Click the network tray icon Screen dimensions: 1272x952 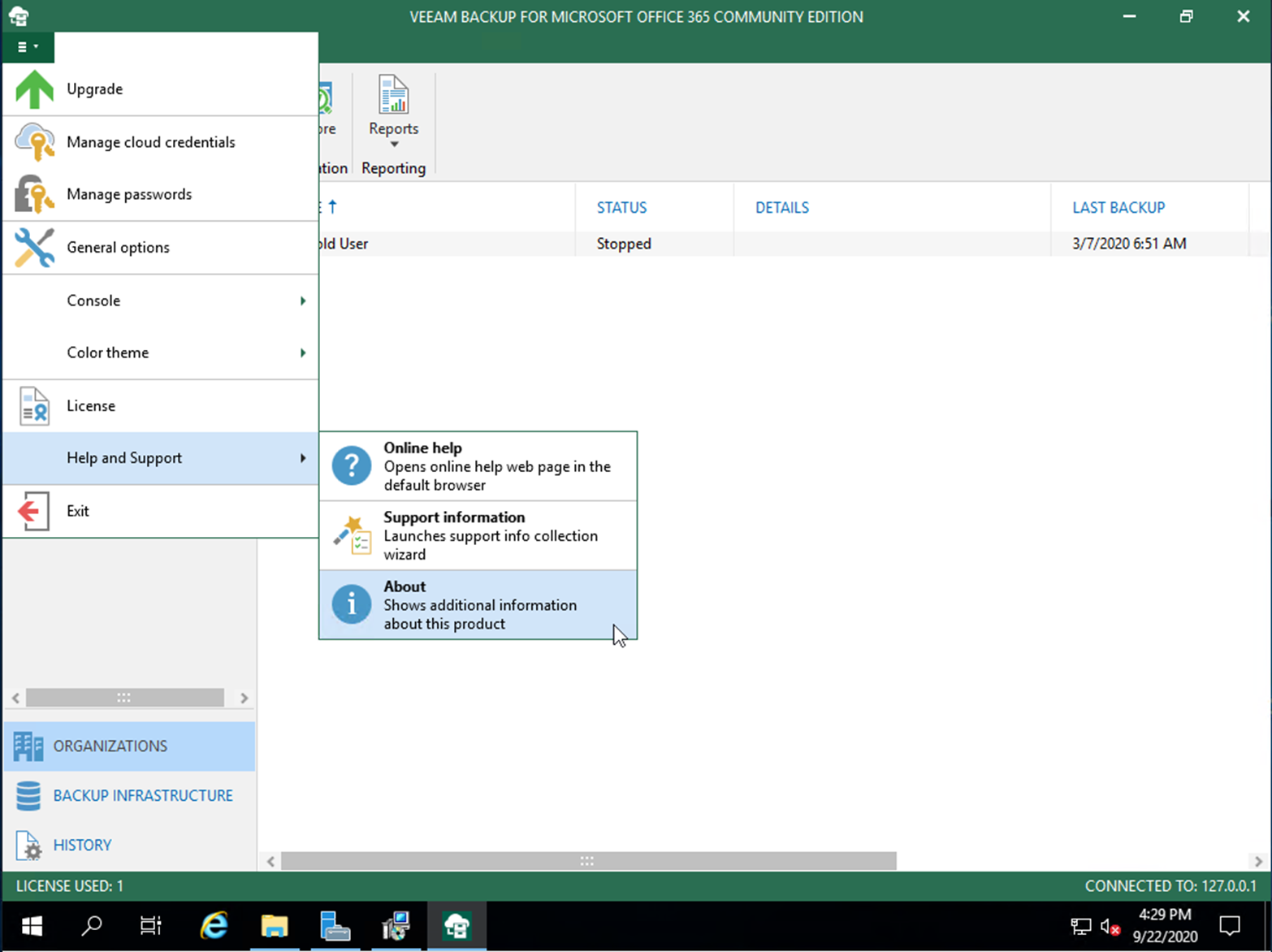(1081, 926)
